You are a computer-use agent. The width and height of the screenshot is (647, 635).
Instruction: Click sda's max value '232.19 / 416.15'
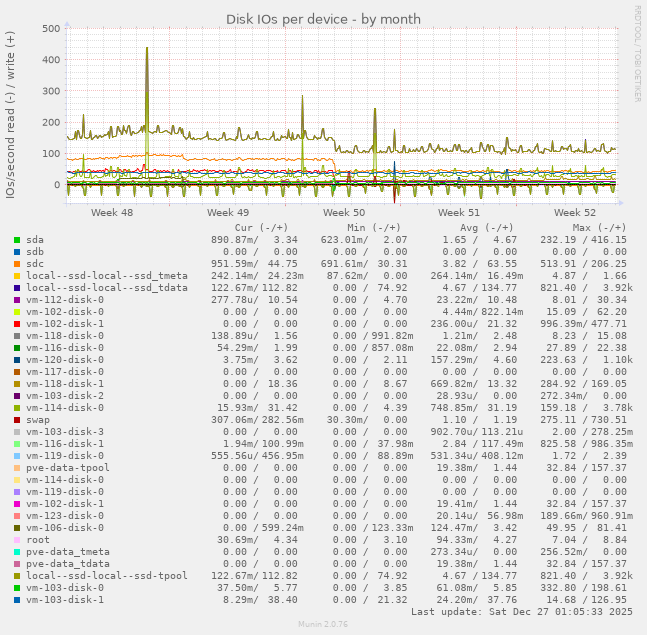(x=583, y=240)
